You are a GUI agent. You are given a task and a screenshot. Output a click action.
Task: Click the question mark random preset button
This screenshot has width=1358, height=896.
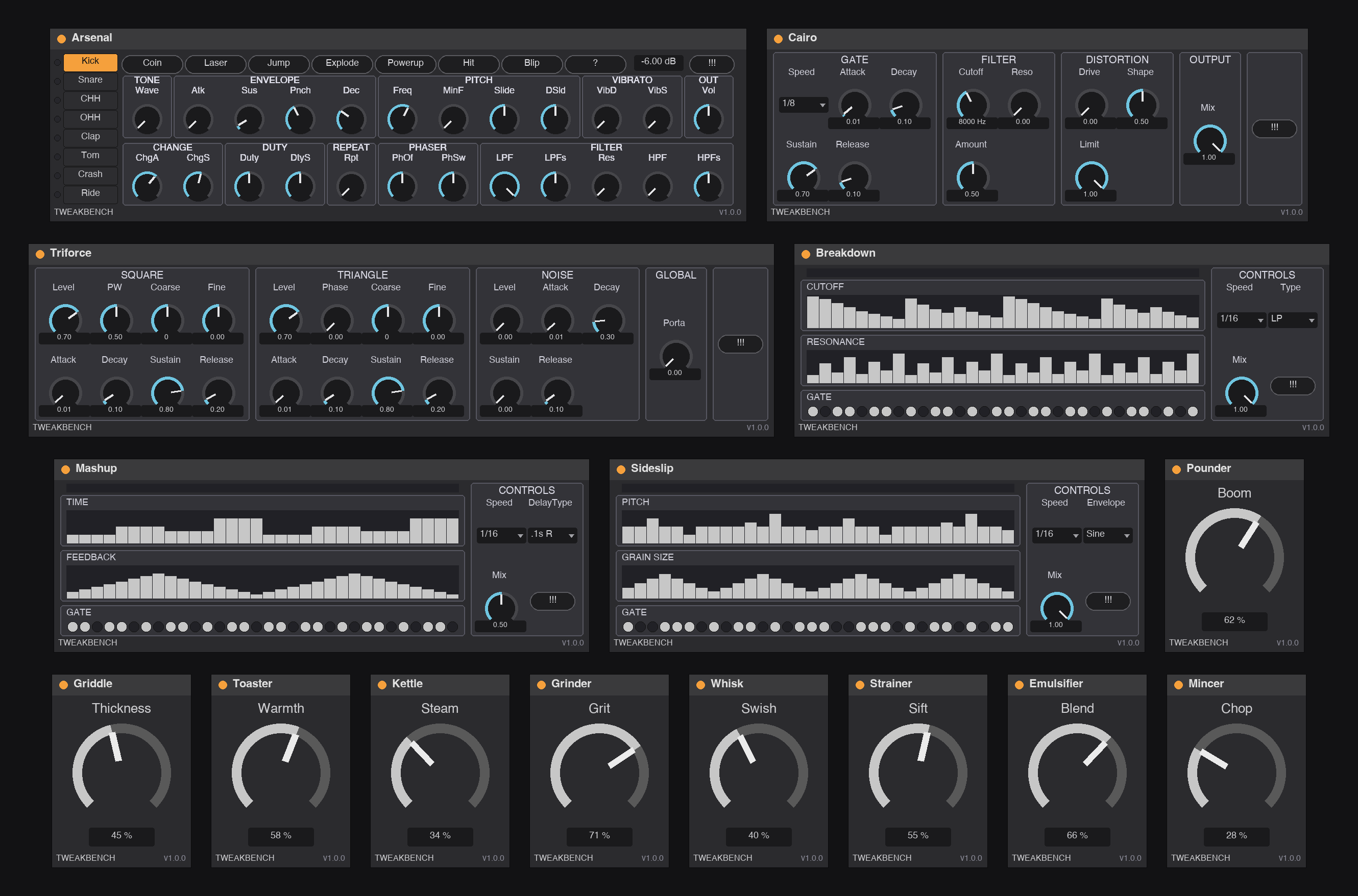(595, 63)
